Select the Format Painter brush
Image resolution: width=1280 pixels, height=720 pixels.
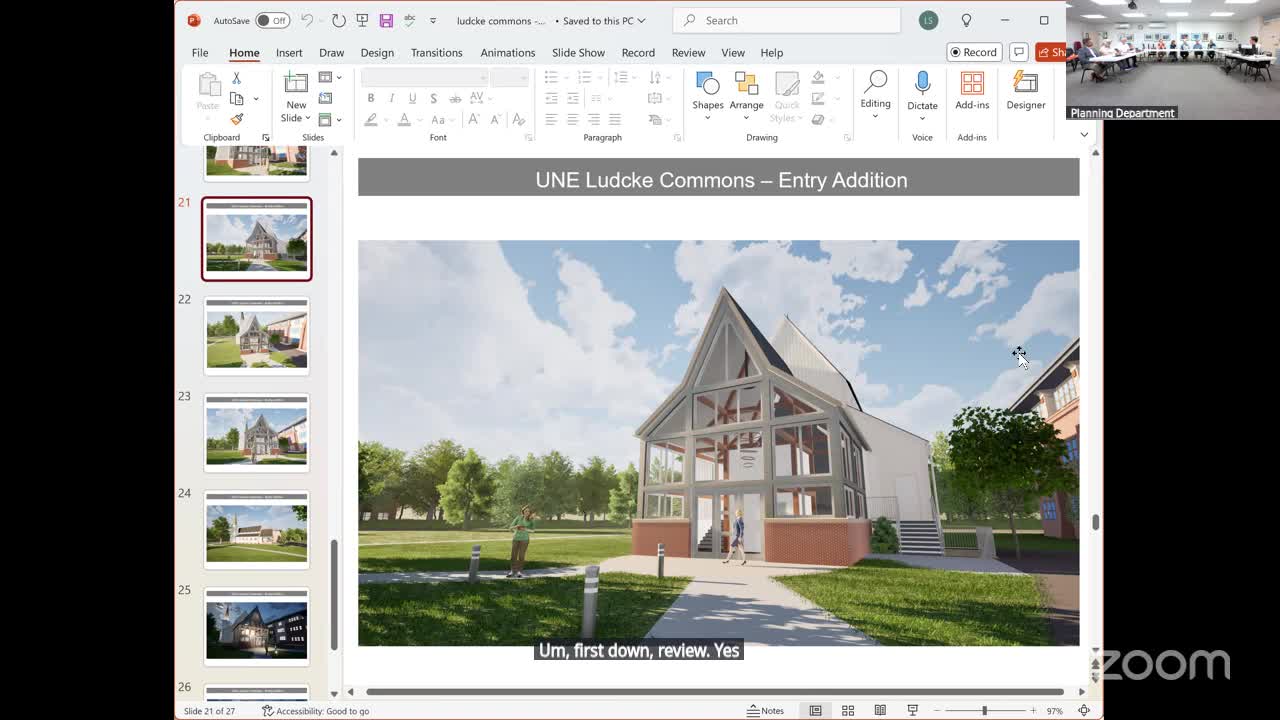pos(237,119)
